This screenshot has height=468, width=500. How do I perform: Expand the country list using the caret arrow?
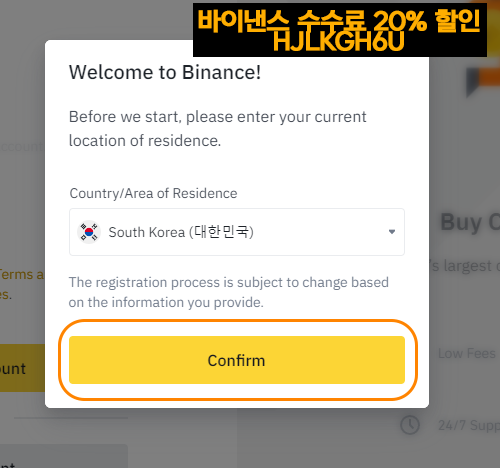[x=392, y=232]
